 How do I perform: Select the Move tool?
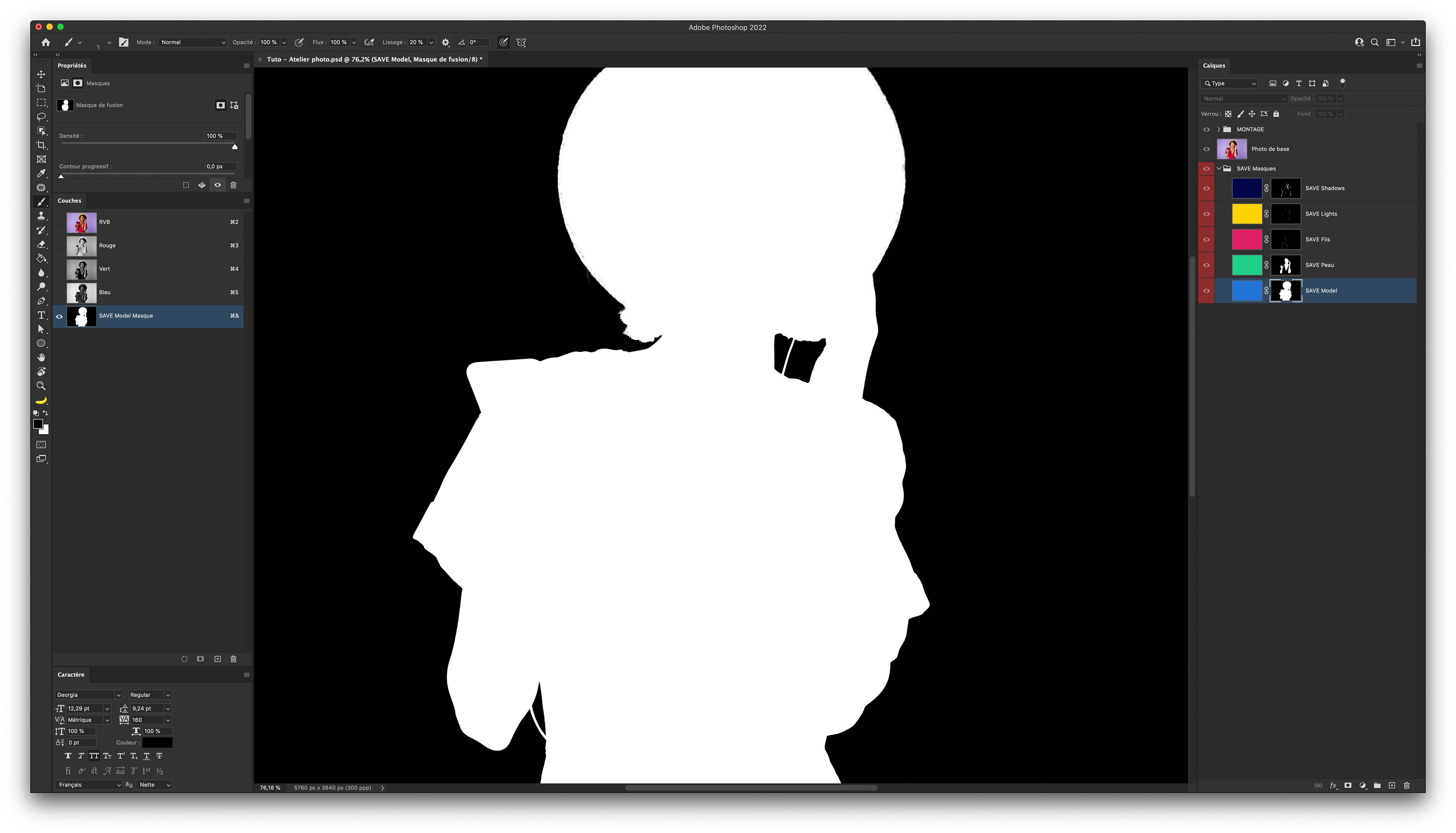pos(41,74)
